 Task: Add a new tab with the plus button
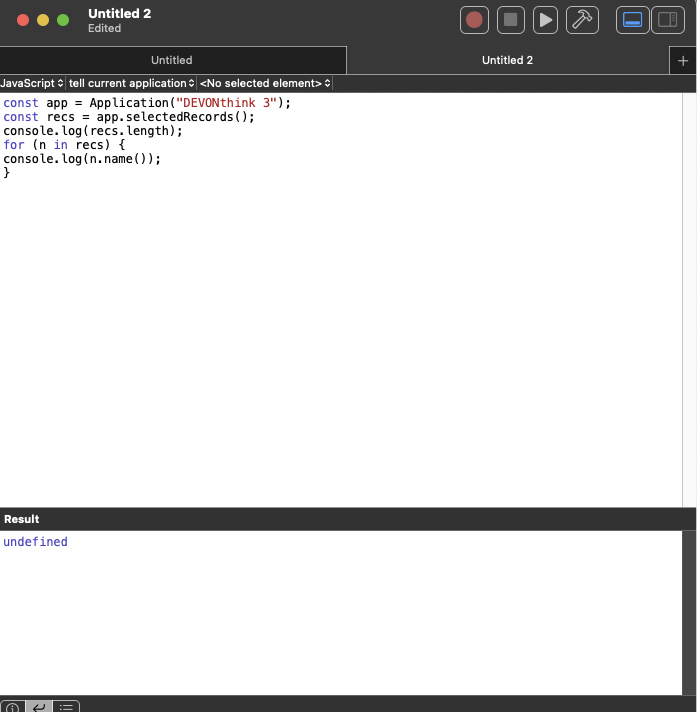pos(683,60)
